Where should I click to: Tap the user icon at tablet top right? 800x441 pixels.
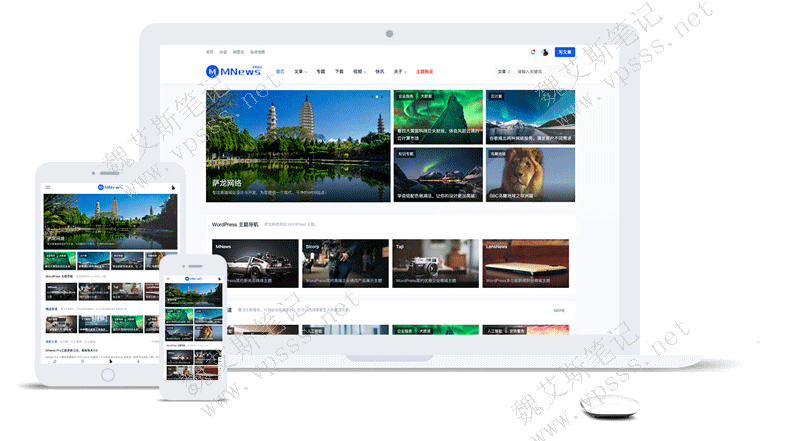pyautogui.click(x=173, y=187)
